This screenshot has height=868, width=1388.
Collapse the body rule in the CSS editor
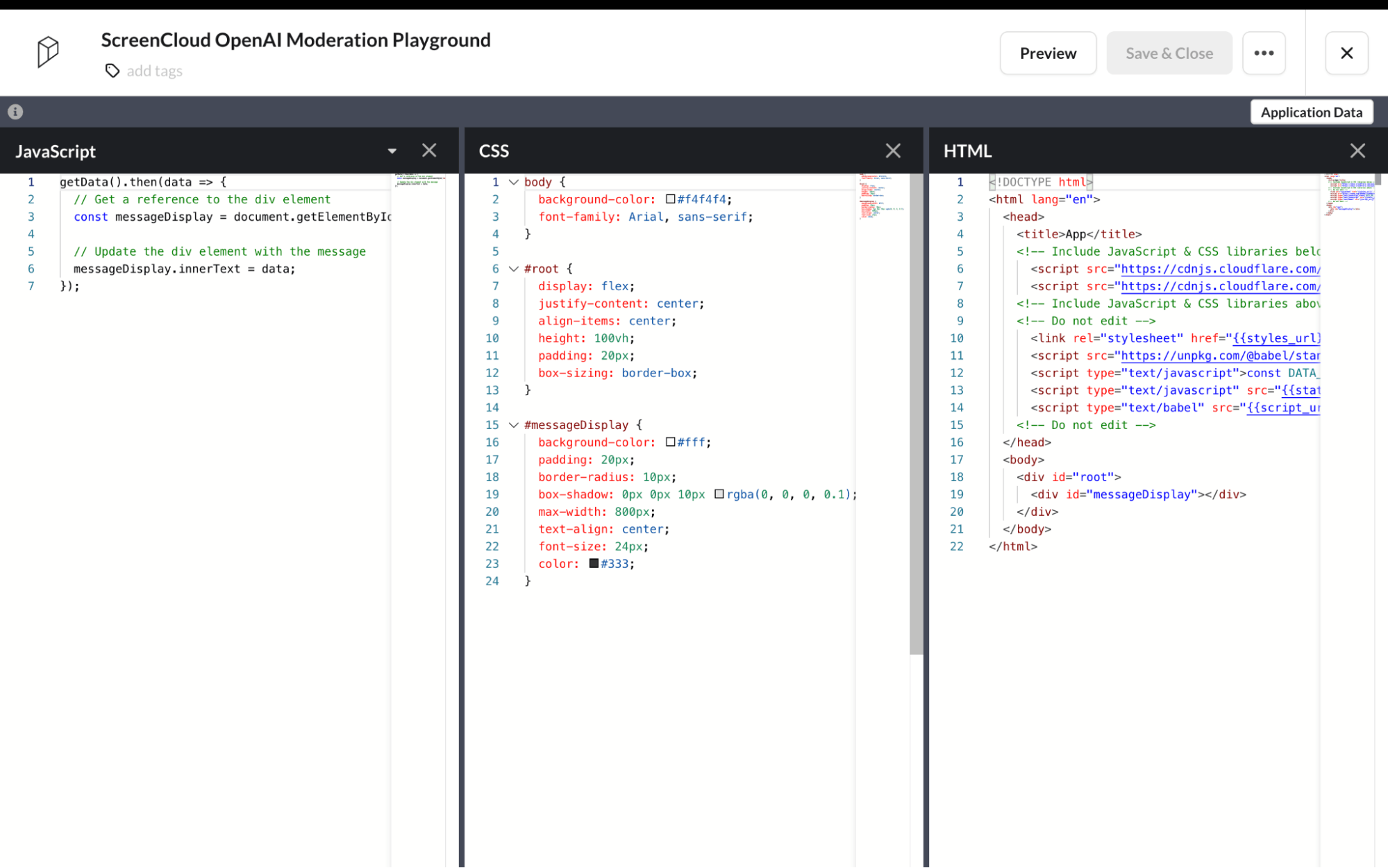coord(514,181)
